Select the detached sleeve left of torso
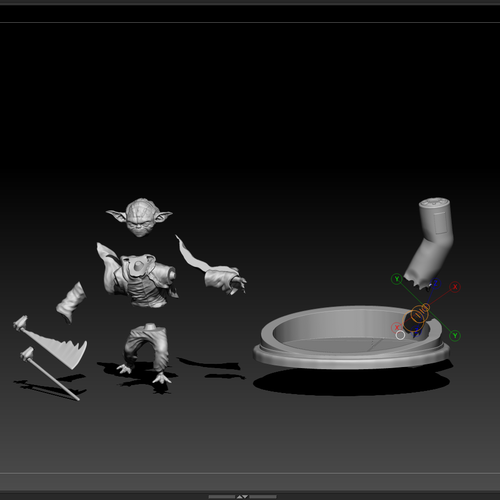 (x=71, y=302)
